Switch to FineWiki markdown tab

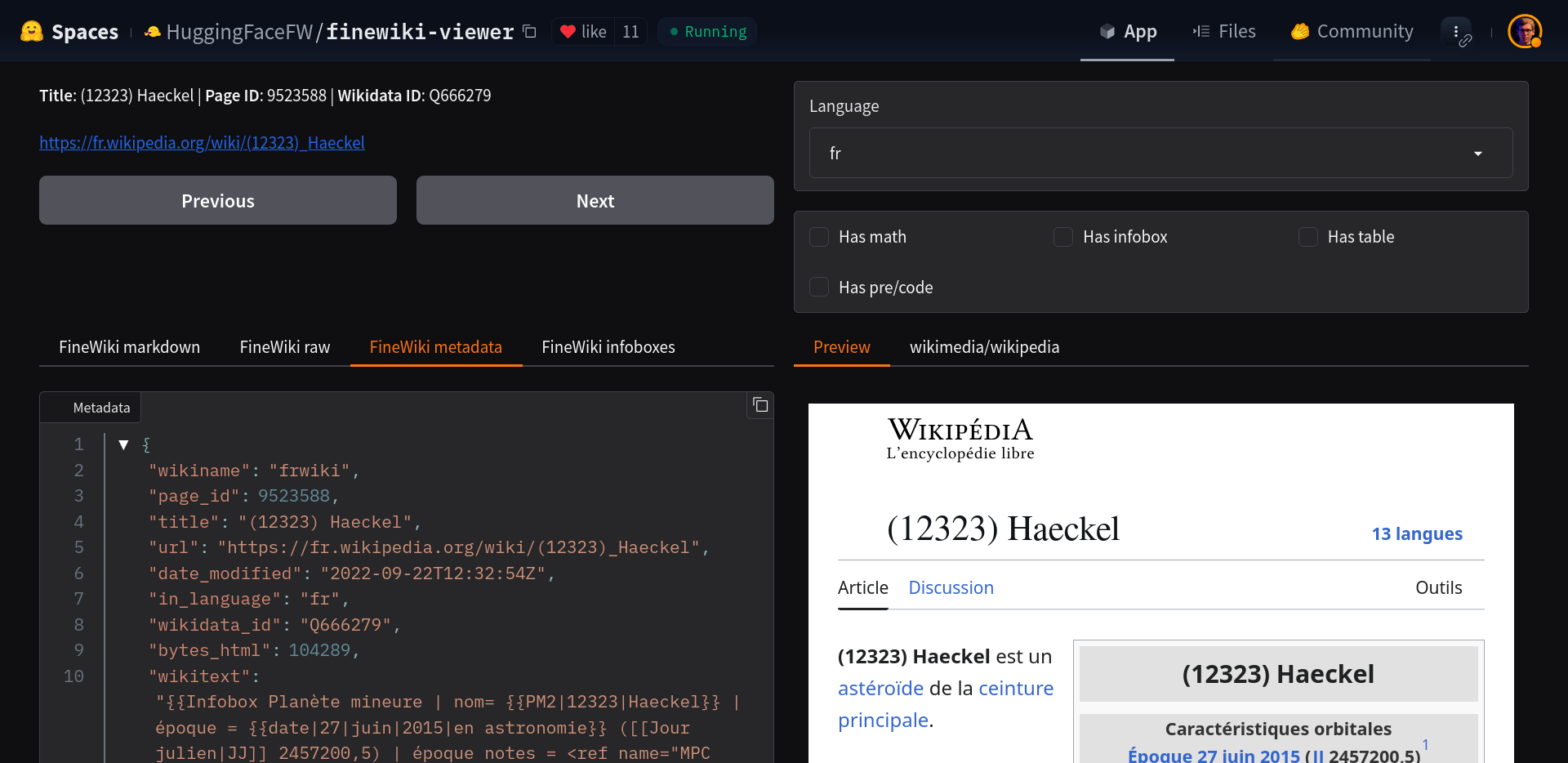(129, 347)
